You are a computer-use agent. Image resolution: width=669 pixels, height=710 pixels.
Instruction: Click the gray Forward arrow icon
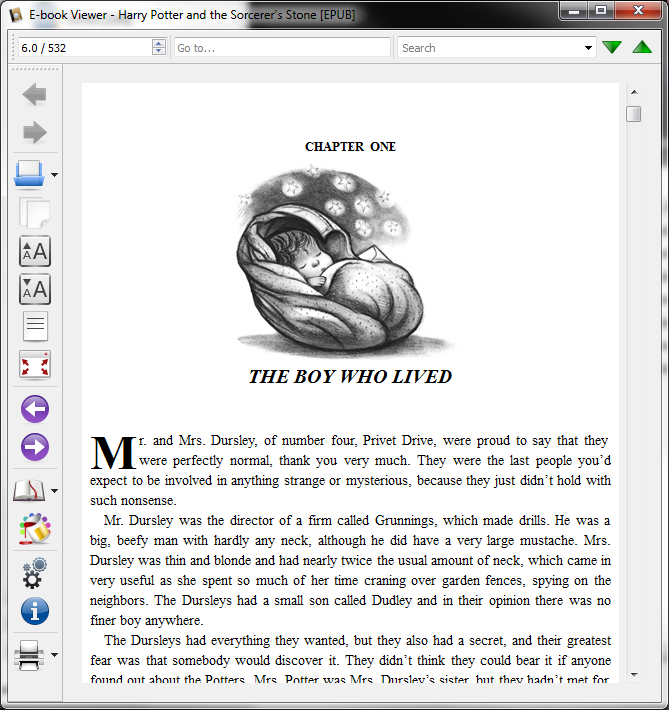coord(34,133)
